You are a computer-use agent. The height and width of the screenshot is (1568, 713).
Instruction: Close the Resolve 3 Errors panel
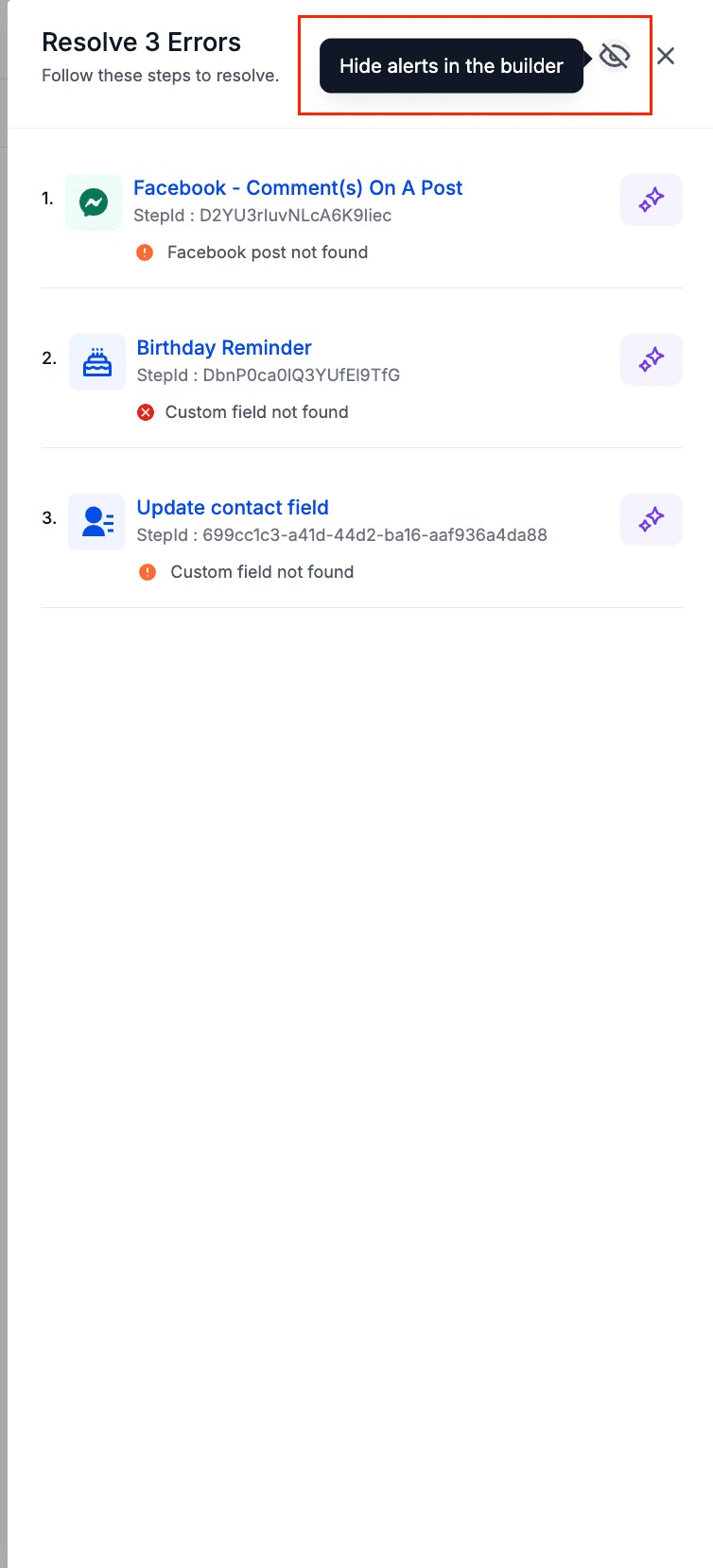(666, 56)
